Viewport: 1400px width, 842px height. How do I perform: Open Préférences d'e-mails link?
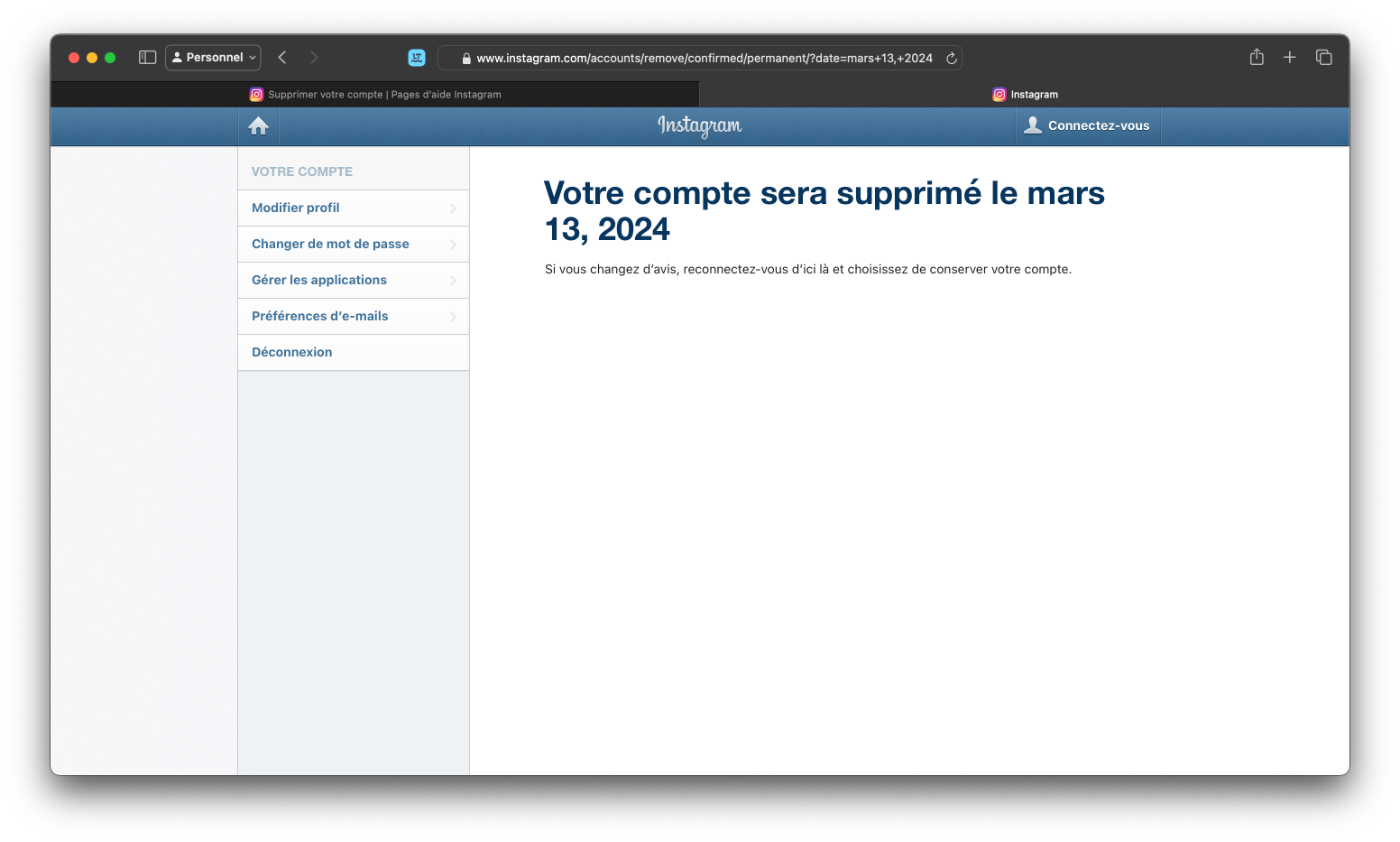click(x=320, y=316)
